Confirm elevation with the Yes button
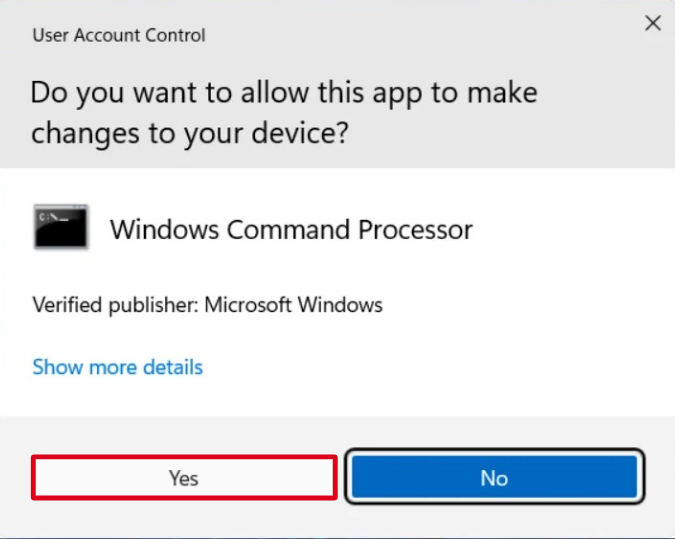 [x=184, y=478]
